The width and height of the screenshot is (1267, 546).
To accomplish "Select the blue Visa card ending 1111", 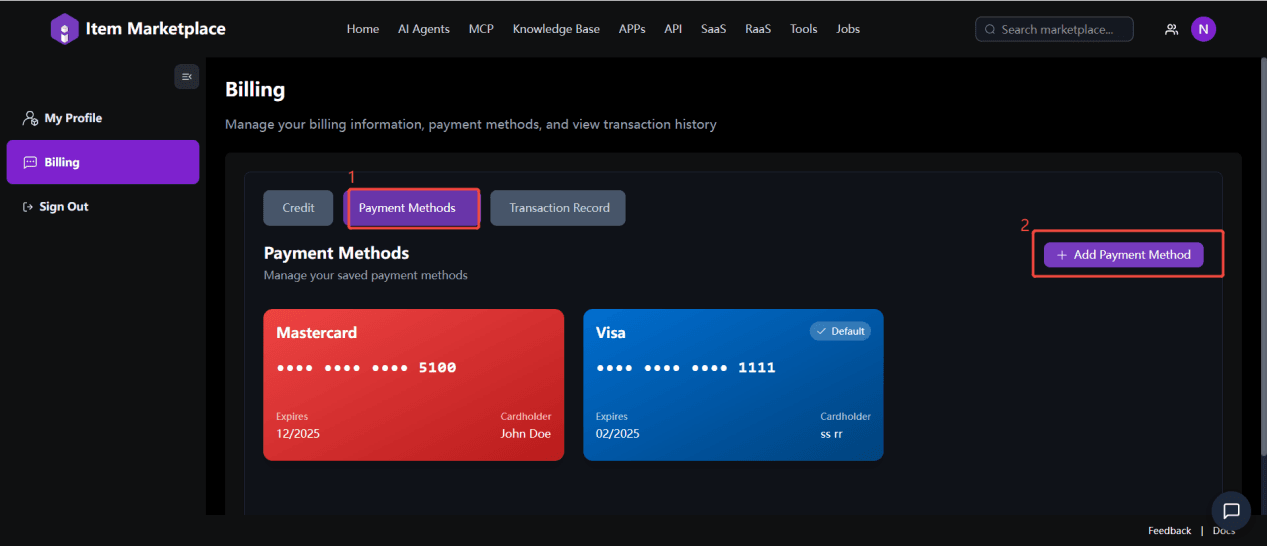I will (732, 384).
